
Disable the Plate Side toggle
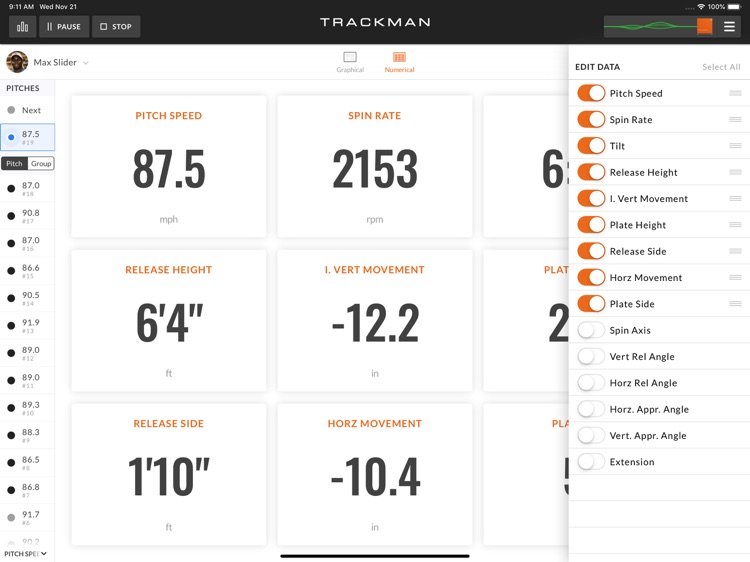coord(591,303)
